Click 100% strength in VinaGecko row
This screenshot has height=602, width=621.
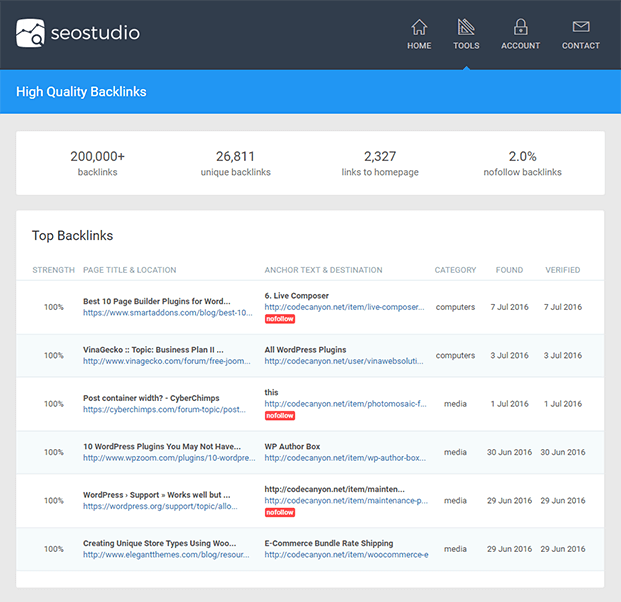tap(53, 355)
